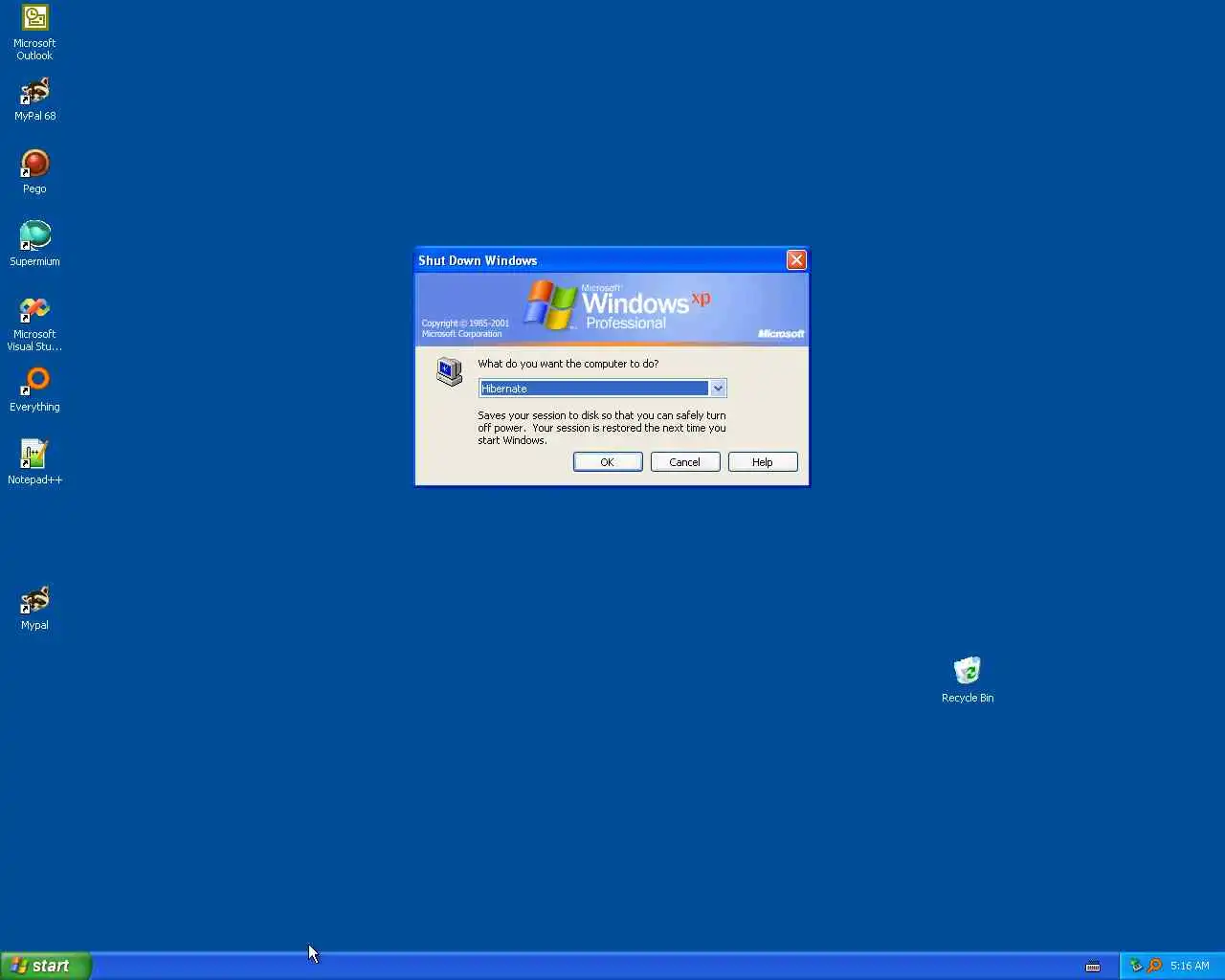Click the 'Saves your session to disk' description
The height and width of the screenshot is (980, 1225).
602,428
